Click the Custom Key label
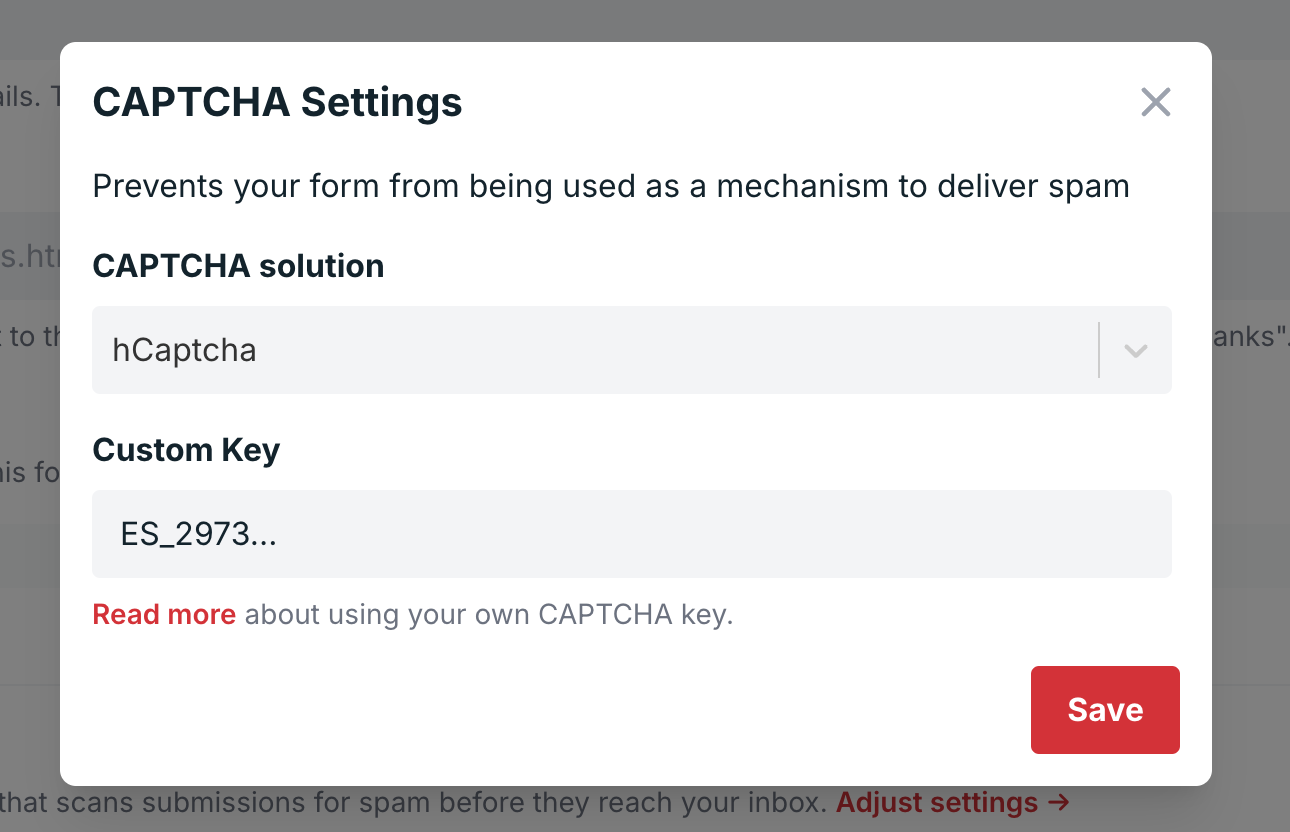This screenshot has height=832, width=1290. click(x=186, y=450)
